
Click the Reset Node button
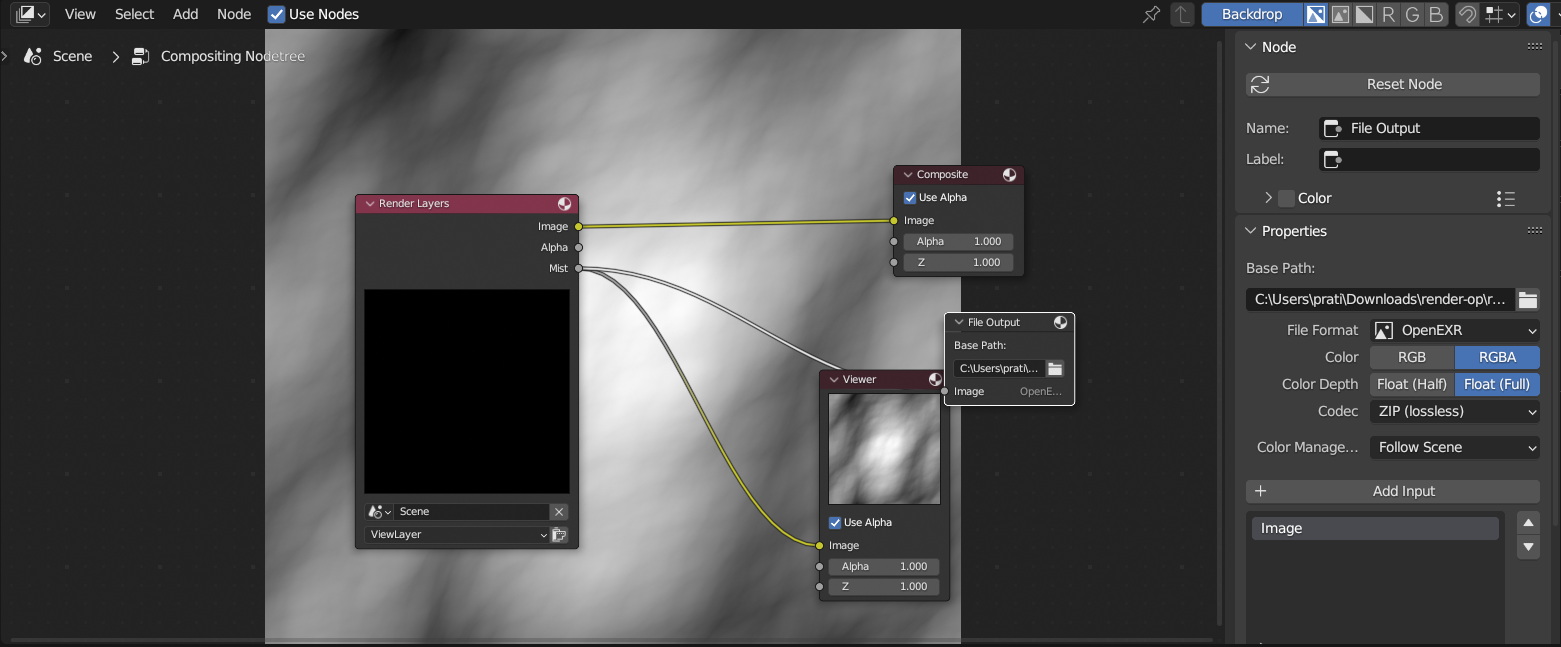(1393, 84)
